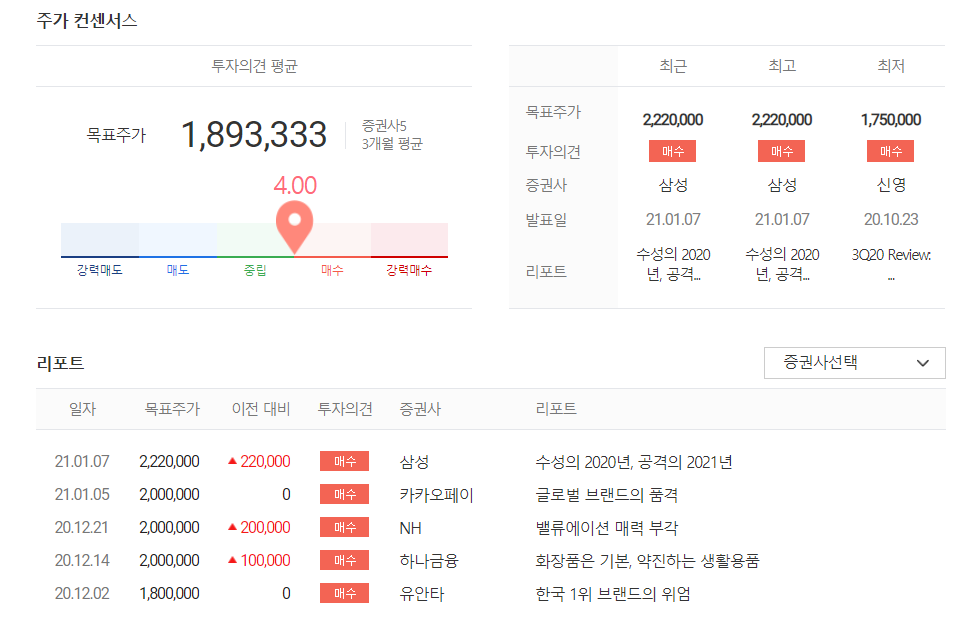
Task: Click the 증권사 column header in report table
Action: point(420,409)
